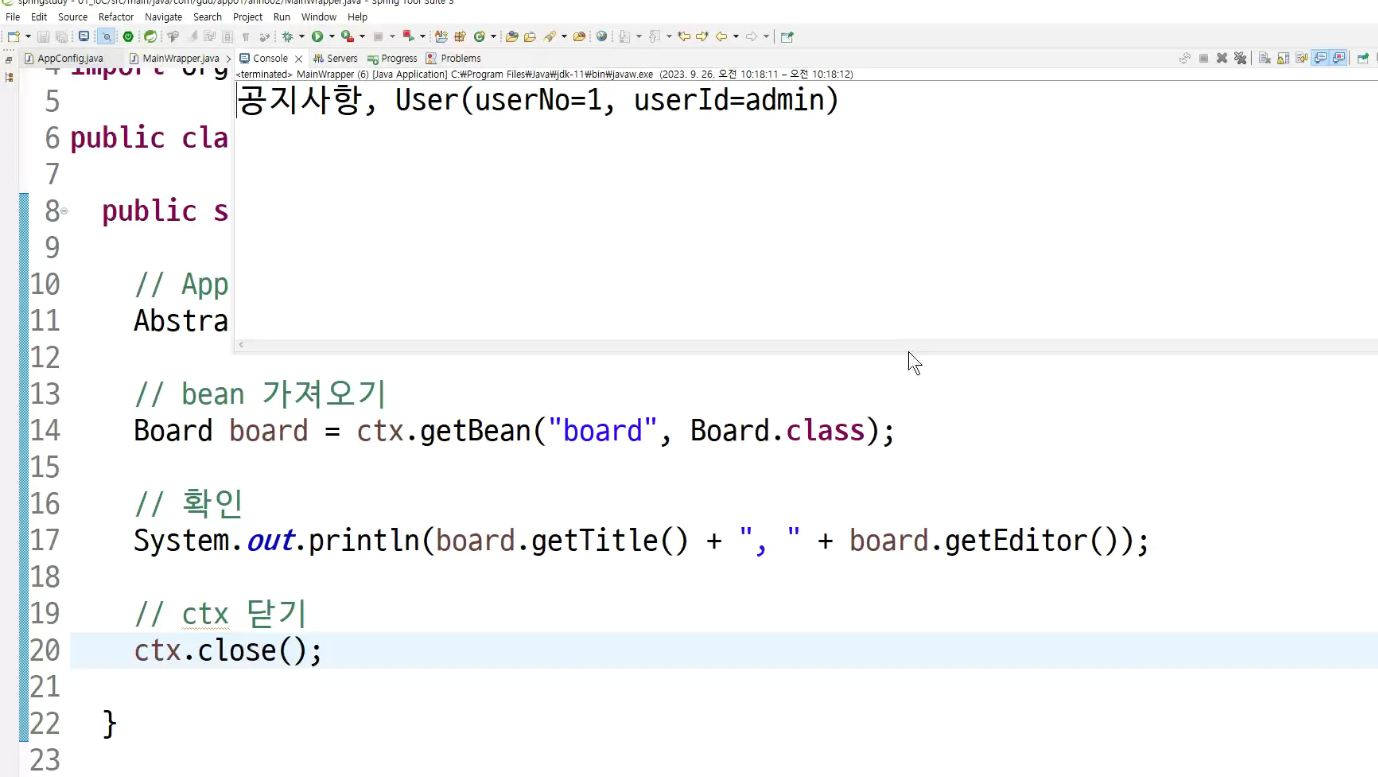The image size is (1378, 777).
Task: Click the Pin Editor icon
Action: coord(787,37)
